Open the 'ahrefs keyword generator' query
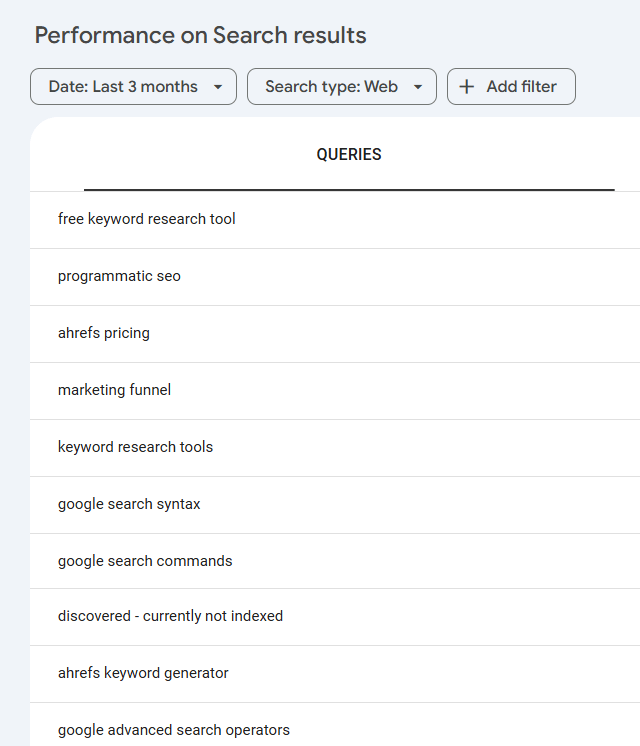 [143, 673]
